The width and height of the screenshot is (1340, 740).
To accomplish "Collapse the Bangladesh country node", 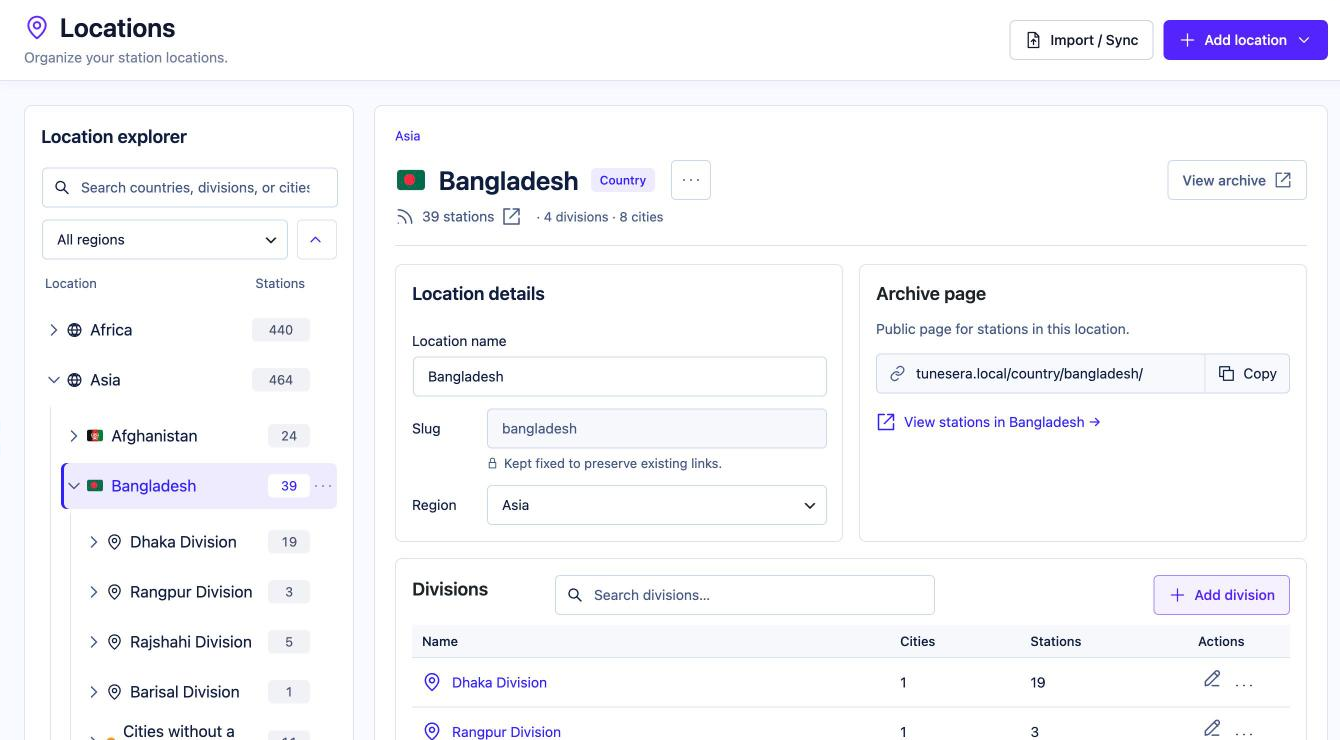I will point(73,486).
